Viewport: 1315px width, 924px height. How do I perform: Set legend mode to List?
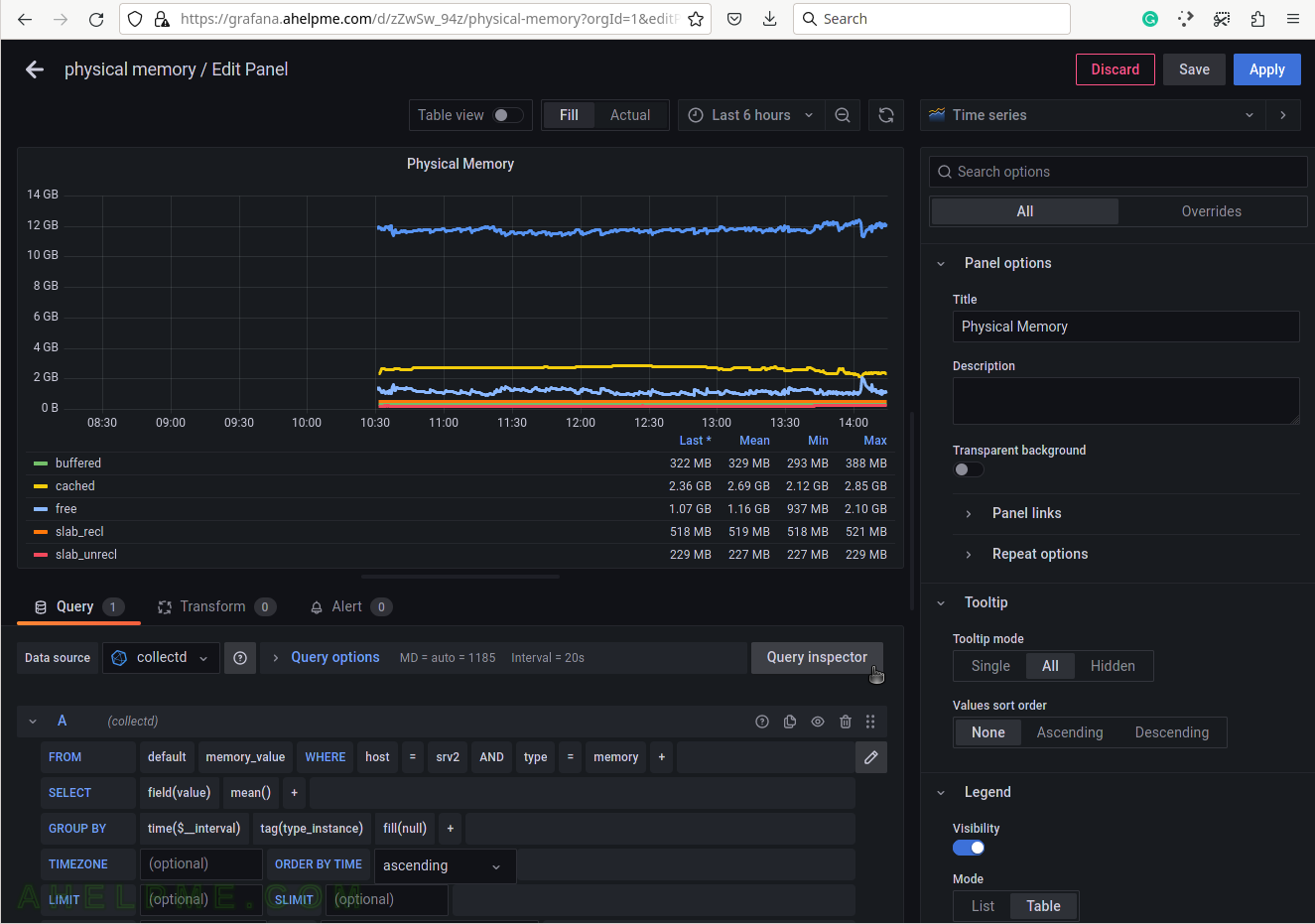pyautogui.click(x=983, y=906)
